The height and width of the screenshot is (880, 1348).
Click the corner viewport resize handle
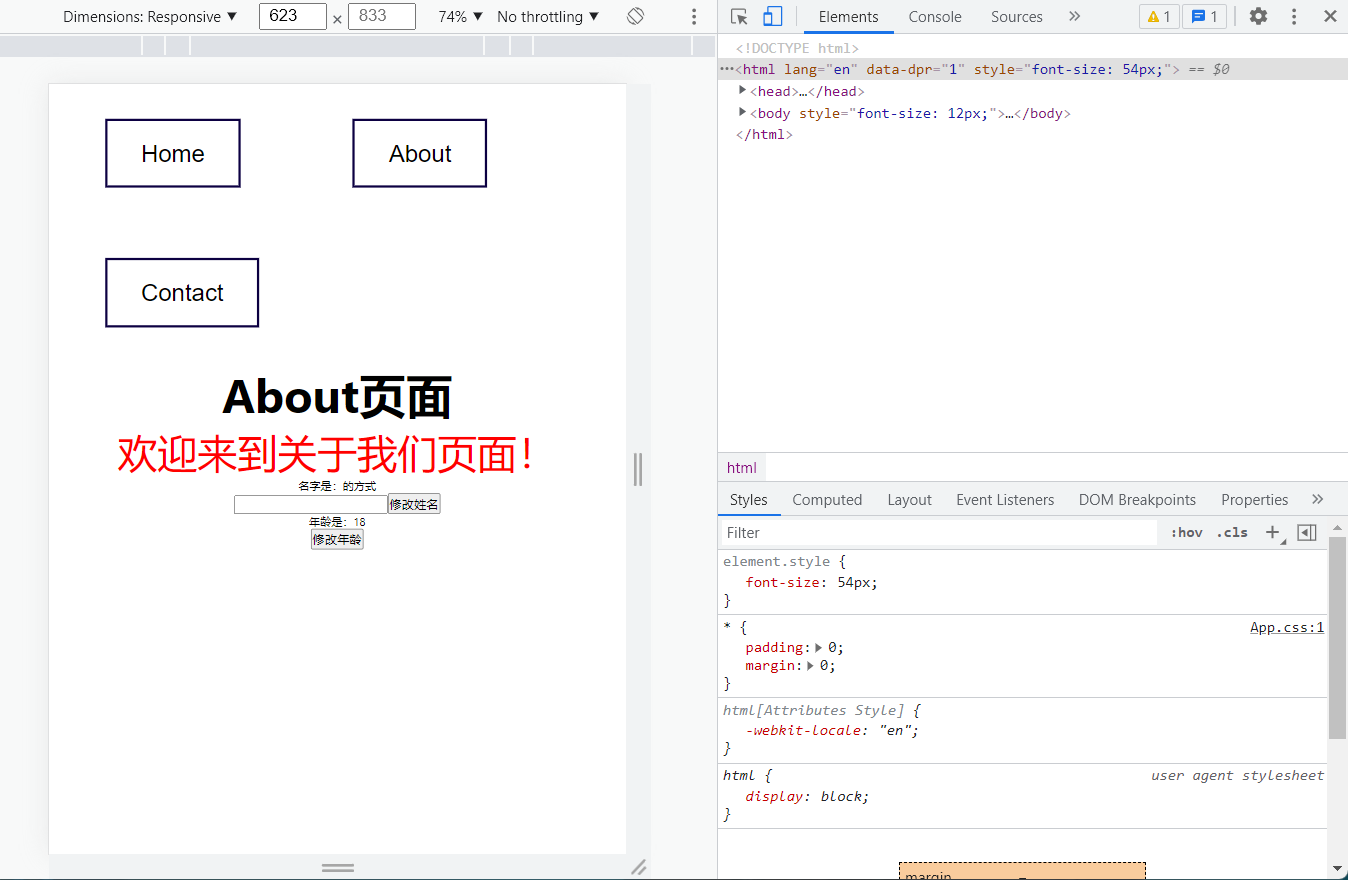pos(638,867)
